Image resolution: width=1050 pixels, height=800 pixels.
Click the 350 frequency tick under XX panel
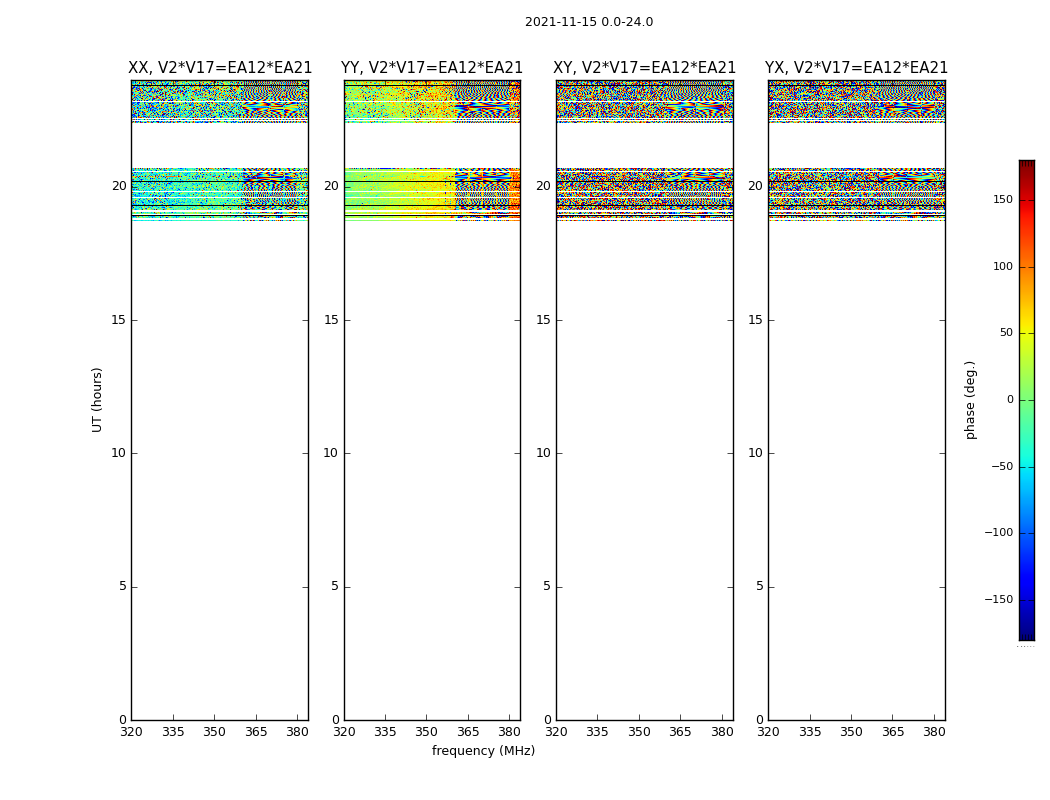point(214,732)
